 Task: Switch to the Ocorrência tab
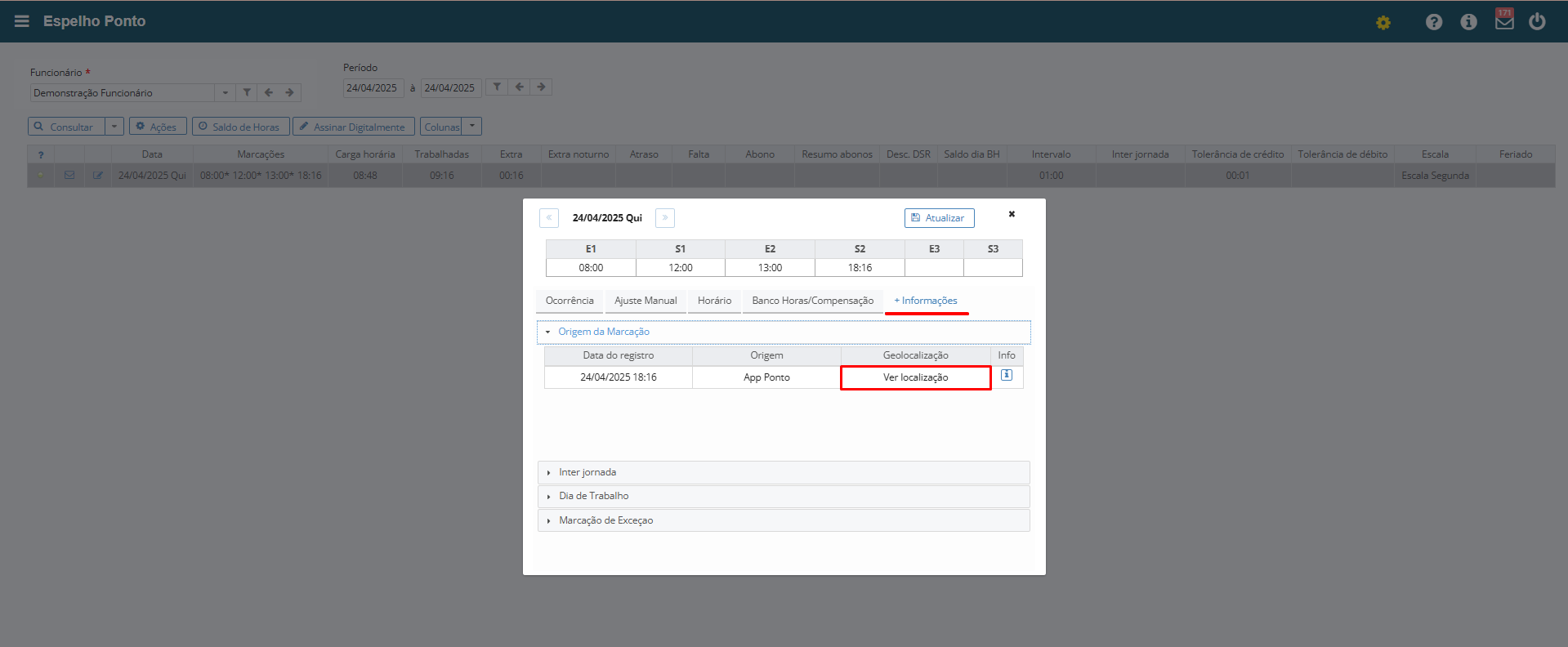tap(570, 301)
